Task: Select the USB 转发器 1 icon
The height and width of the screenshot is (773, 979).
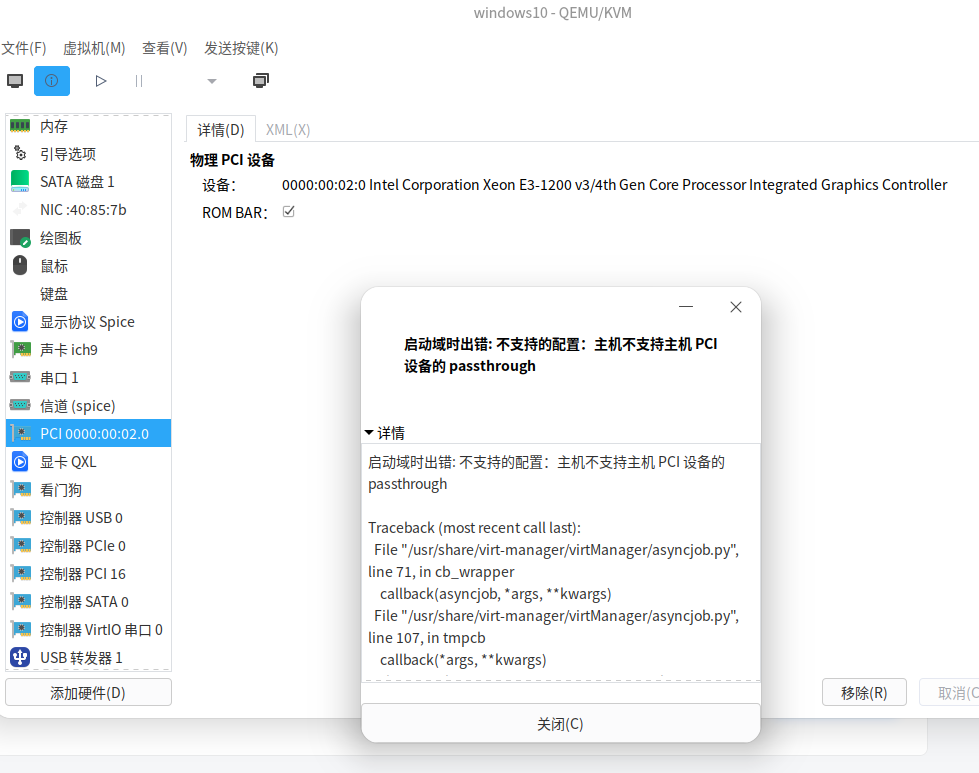Action: pyautogui.click(x=20, y=657)
